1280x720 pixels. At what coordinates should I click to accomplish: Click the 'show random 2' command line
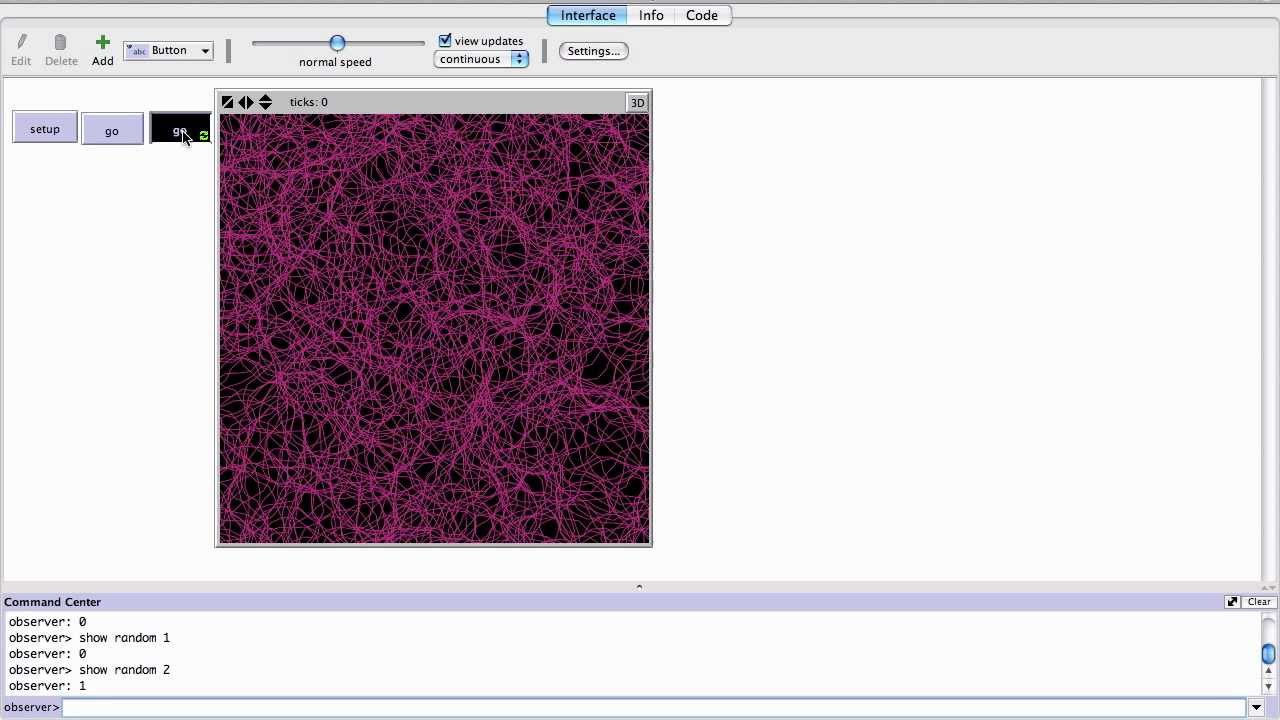coord(124,670)
